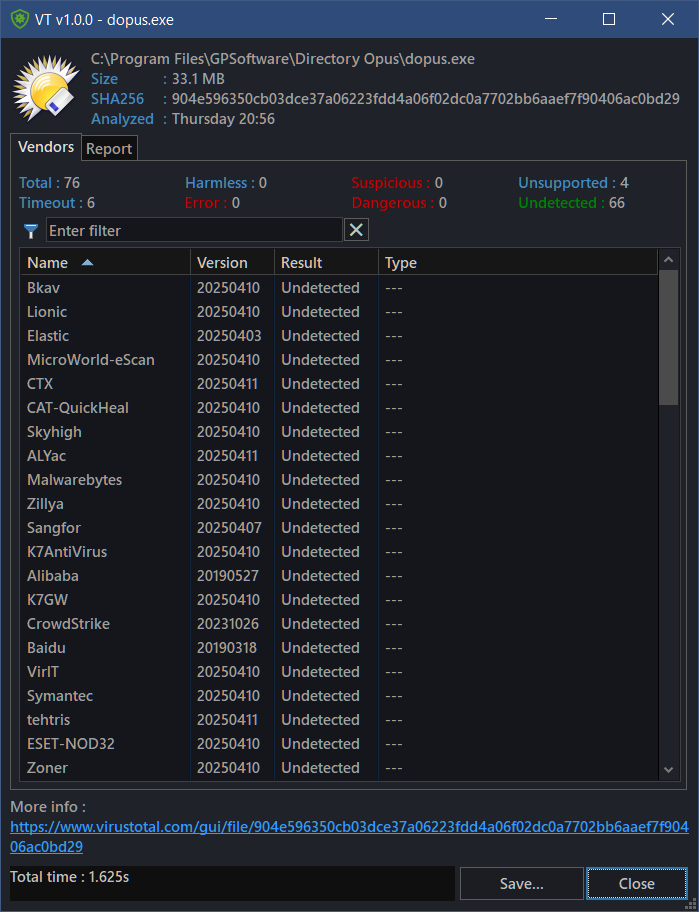Select the Elastic vendor row
699x912 pixels.
(x=339, y=336)
